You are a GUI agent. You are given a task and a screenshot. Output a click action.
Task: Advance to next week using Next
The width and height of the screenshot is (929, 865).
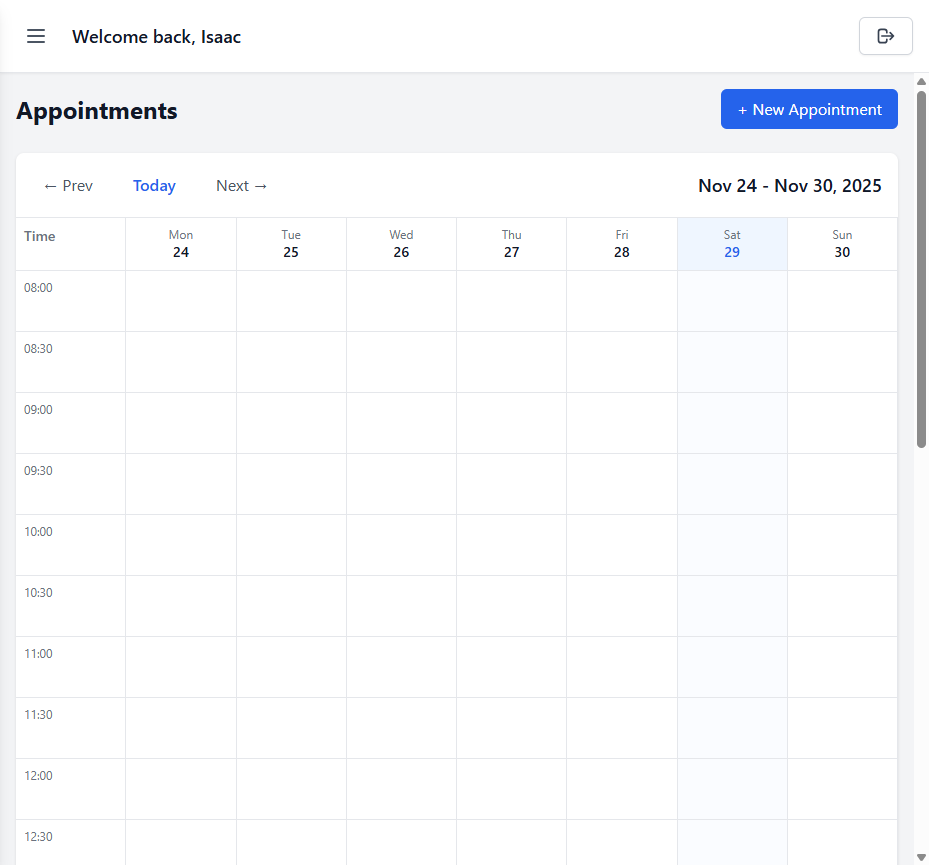(241, 185)
